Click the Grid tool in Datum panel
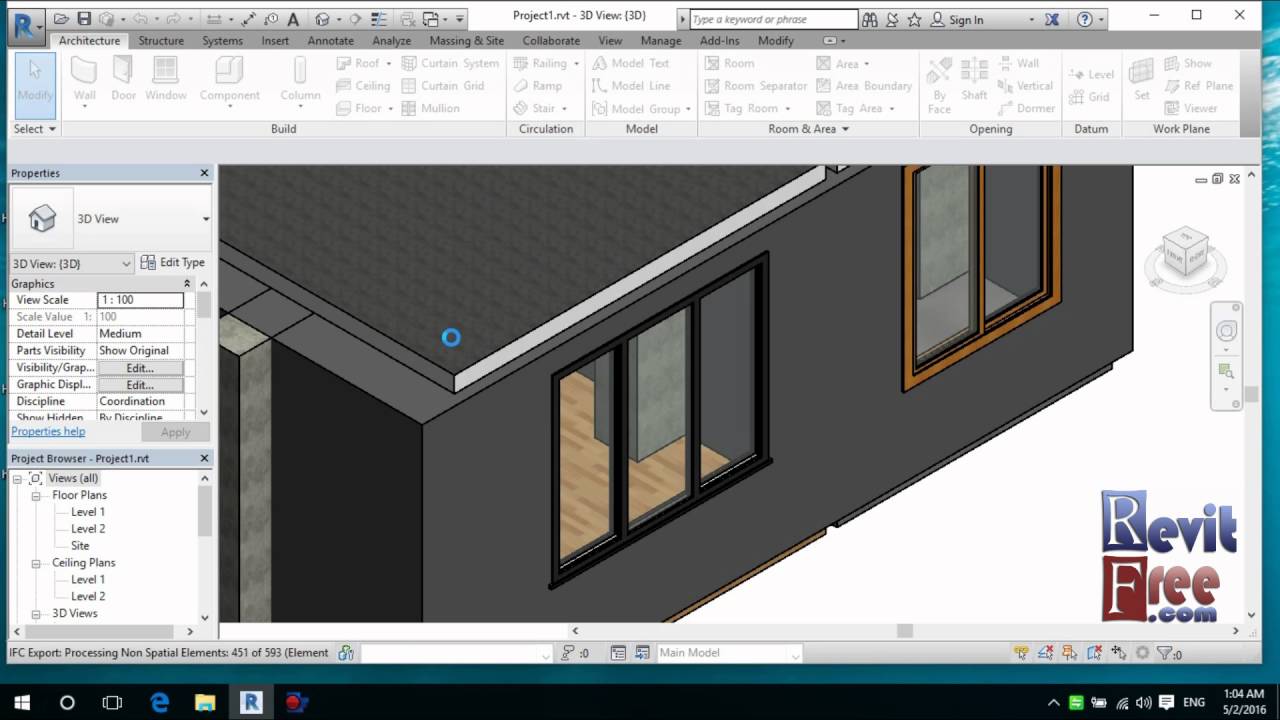1280x720 pixels. pos(1089,97)
